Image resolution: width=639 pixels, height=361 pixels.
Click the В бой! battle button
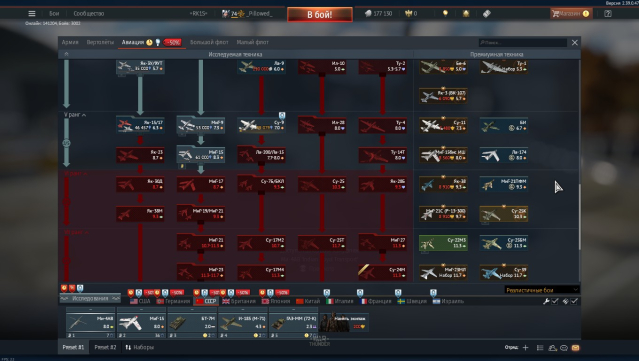320,15
